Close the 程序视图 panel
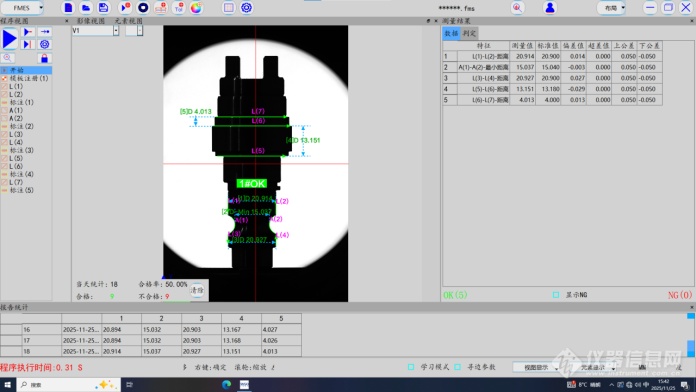This screenshot has height=392, width=696. coord(67,21)
